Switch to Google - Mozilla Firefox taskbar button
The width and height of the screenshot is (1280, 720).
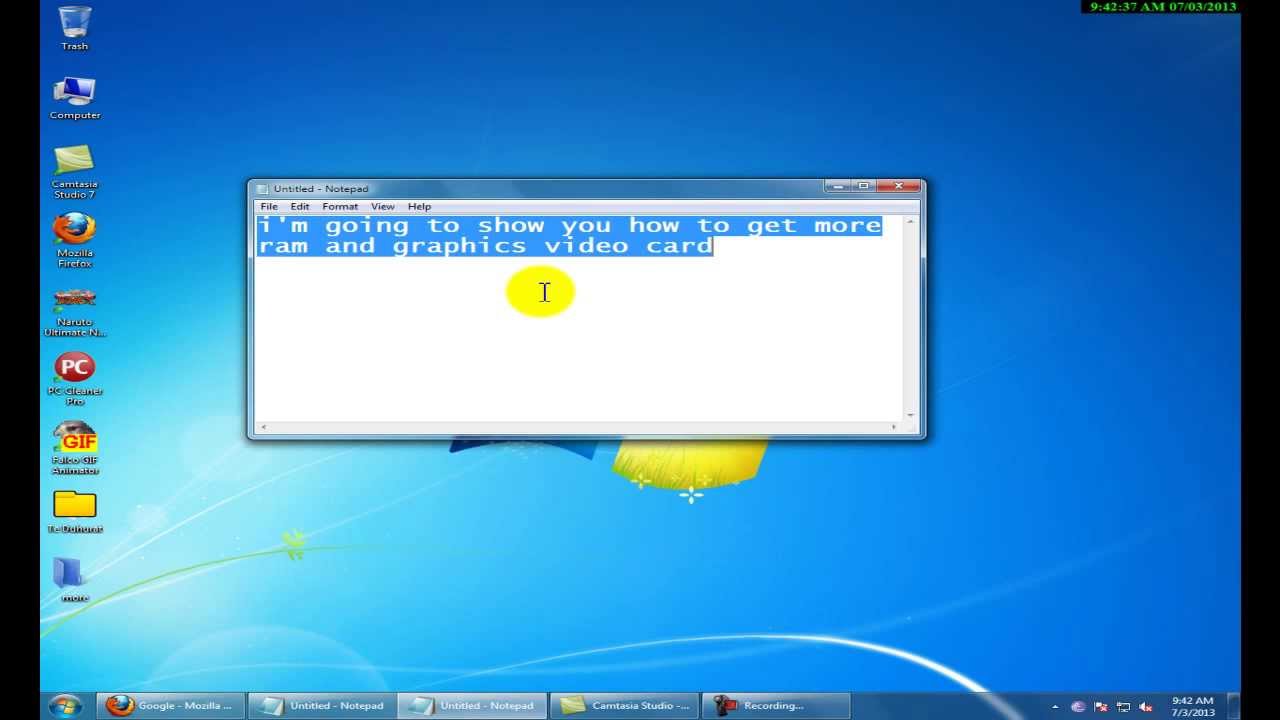click(171, 705)
